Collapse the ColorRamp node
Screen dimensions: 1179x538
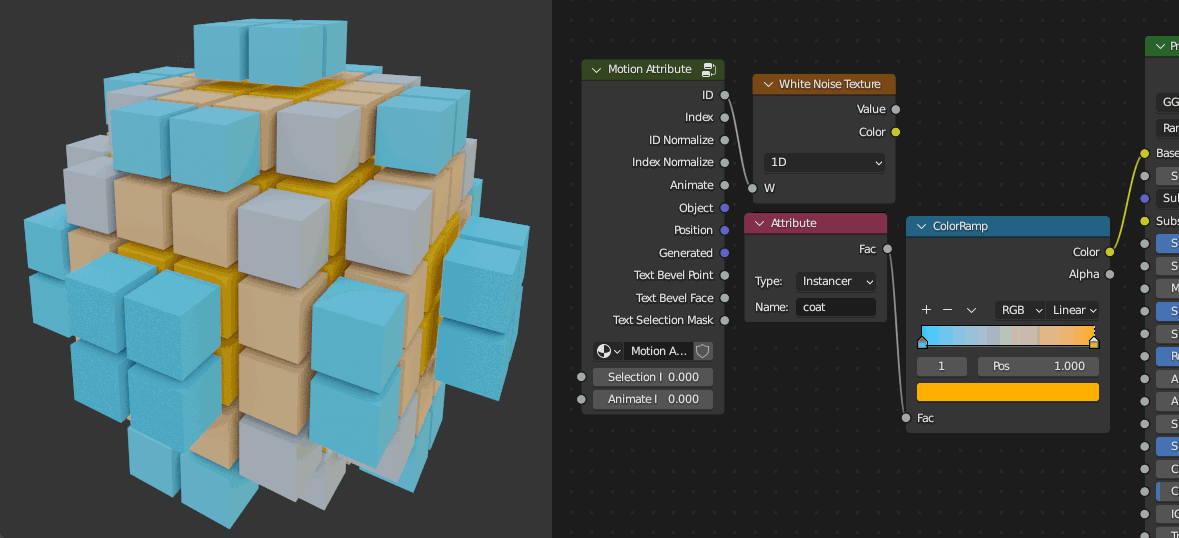point(921,226)
